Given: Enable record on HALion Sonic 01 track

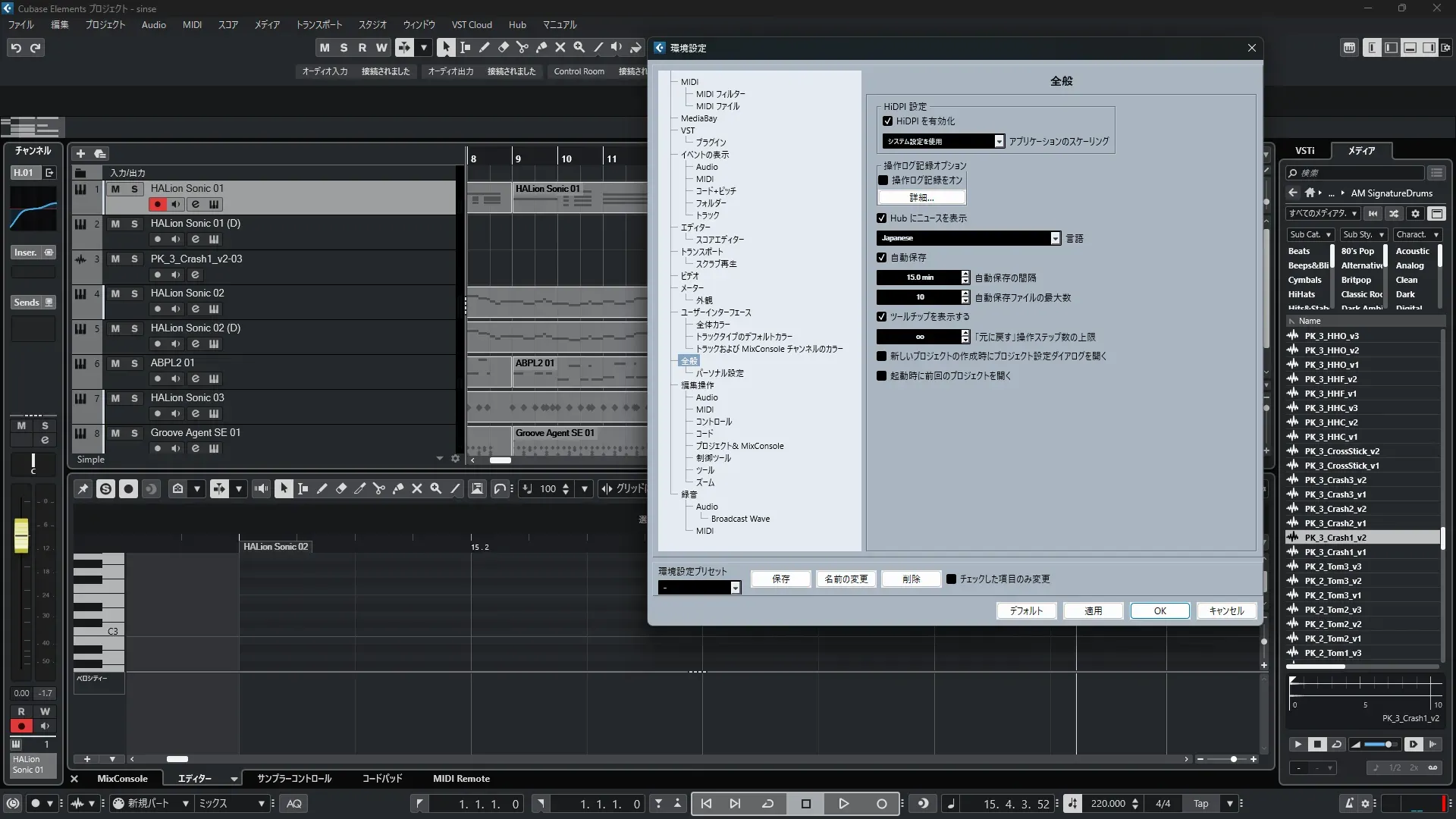Looking at the screenshot, I should [157, 204].
